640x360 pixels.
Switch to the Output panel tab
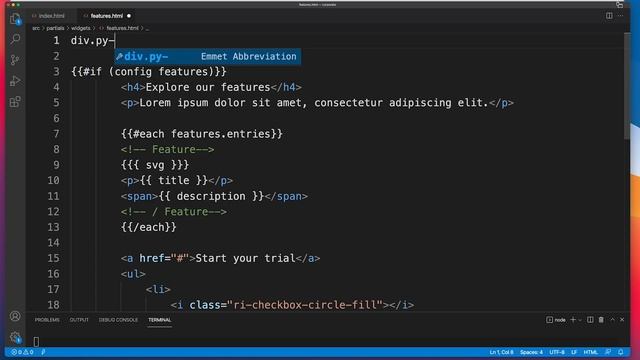click(79, 320)
